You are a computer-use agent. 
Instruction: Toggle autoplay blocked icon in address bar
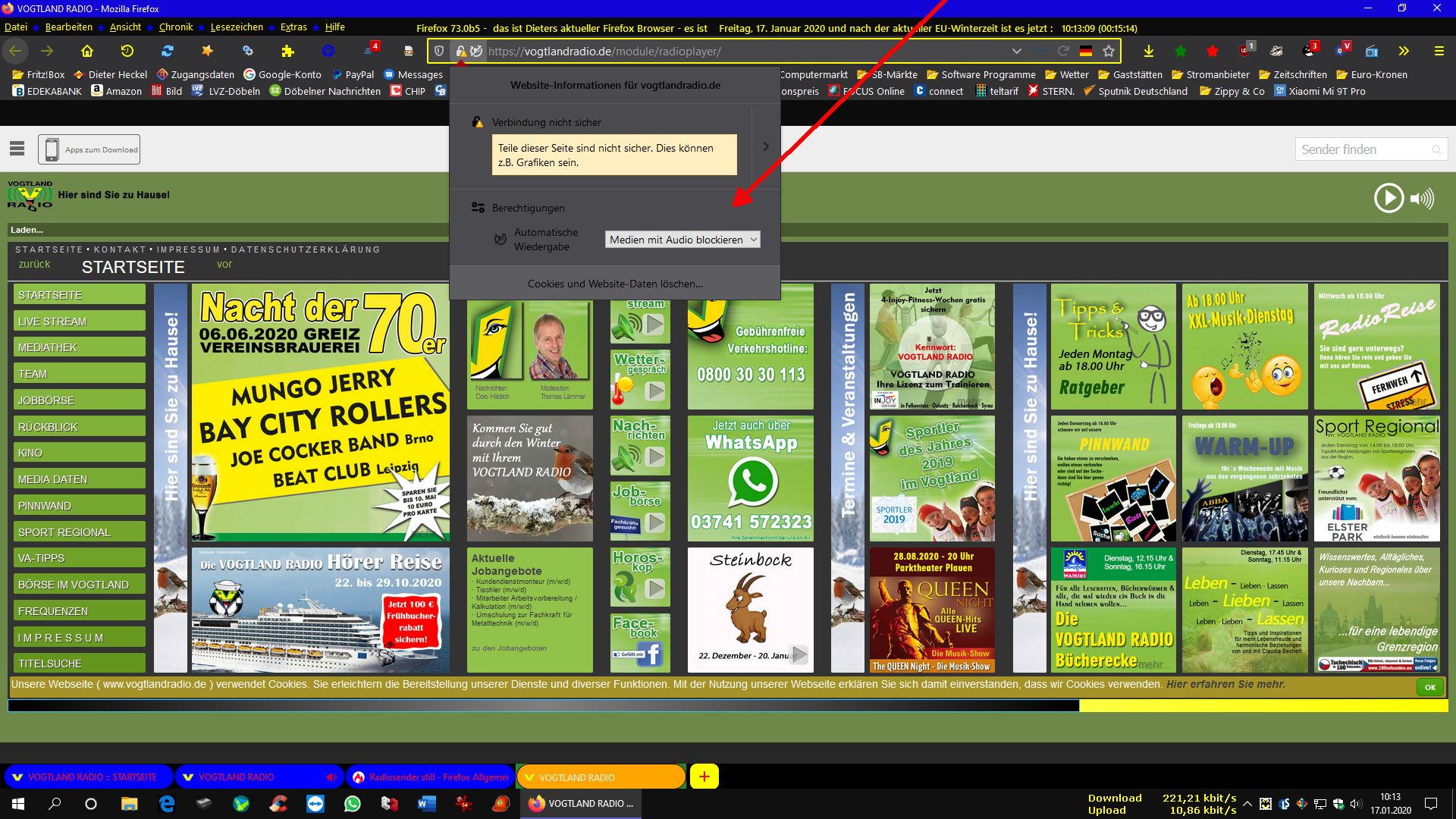click(476, 51)
